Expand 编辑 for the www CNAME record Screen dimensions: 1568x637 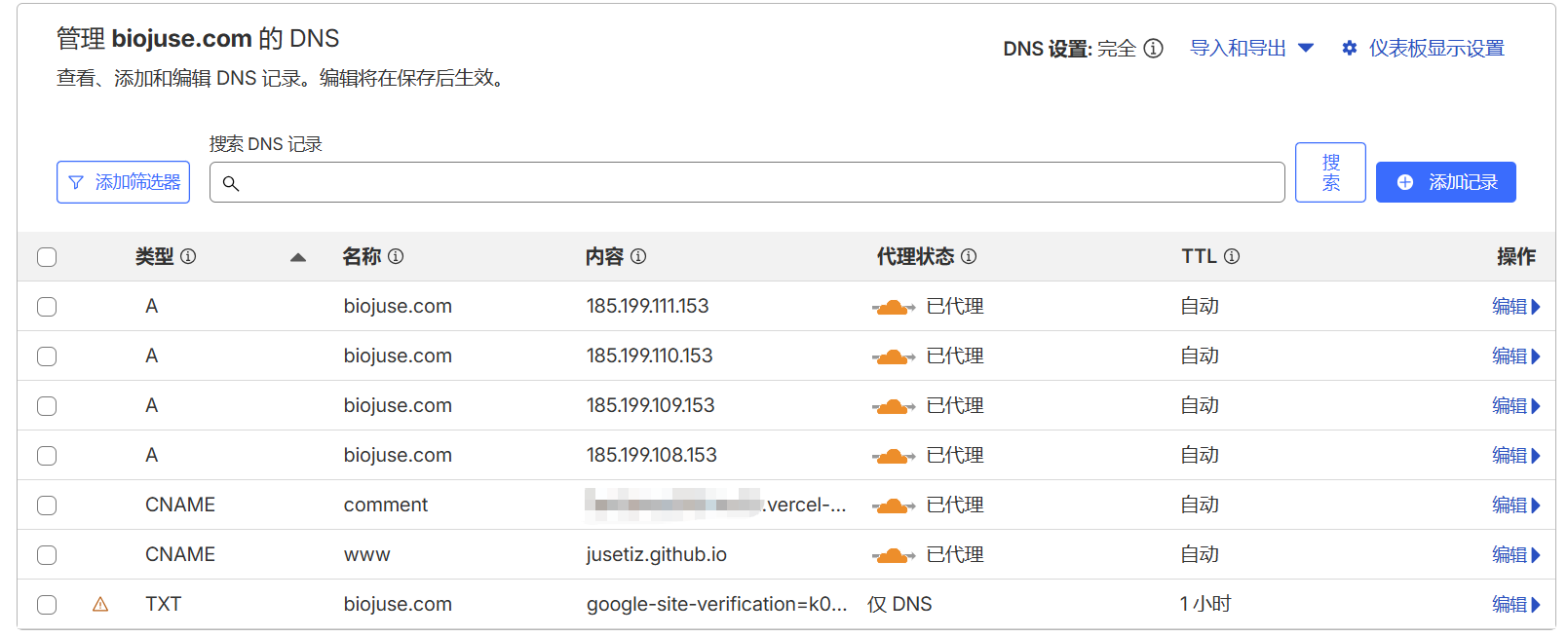point(1515,555)
